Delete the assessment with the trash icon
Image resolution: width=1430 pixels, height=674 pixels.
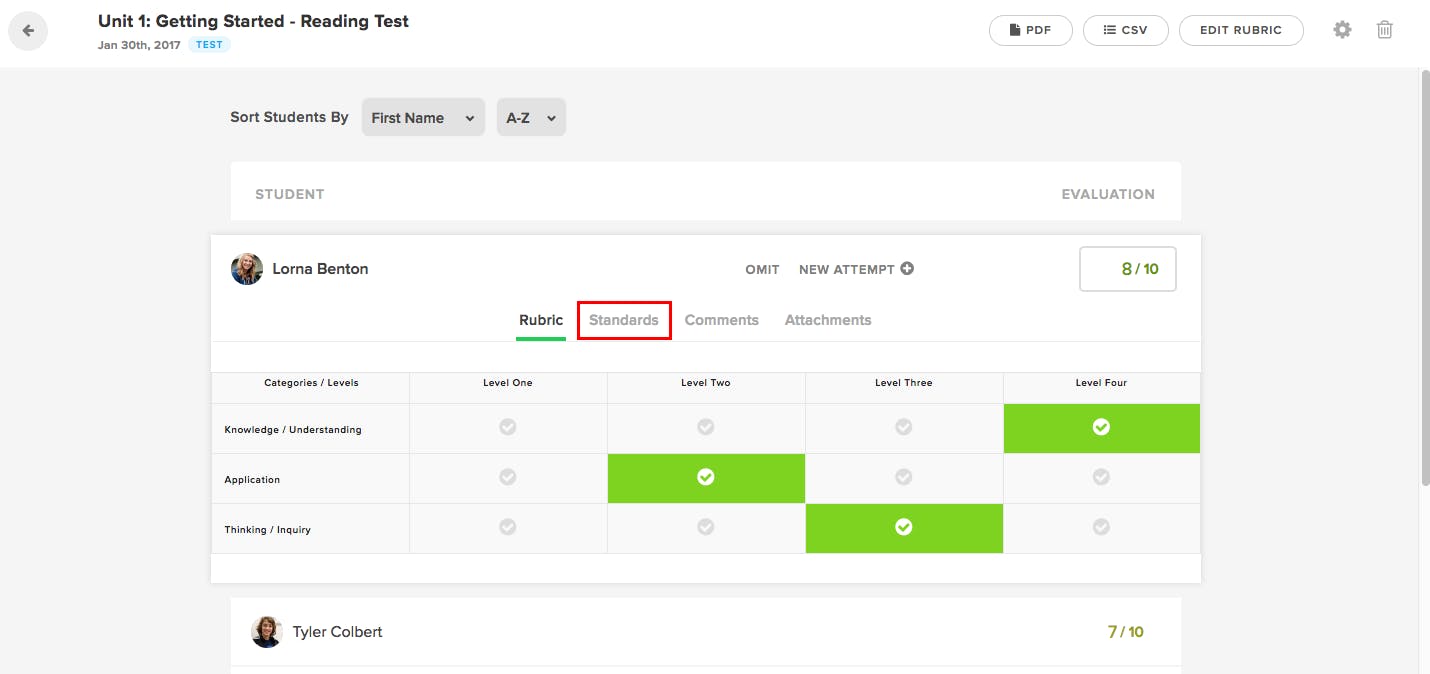point(1384,30)
